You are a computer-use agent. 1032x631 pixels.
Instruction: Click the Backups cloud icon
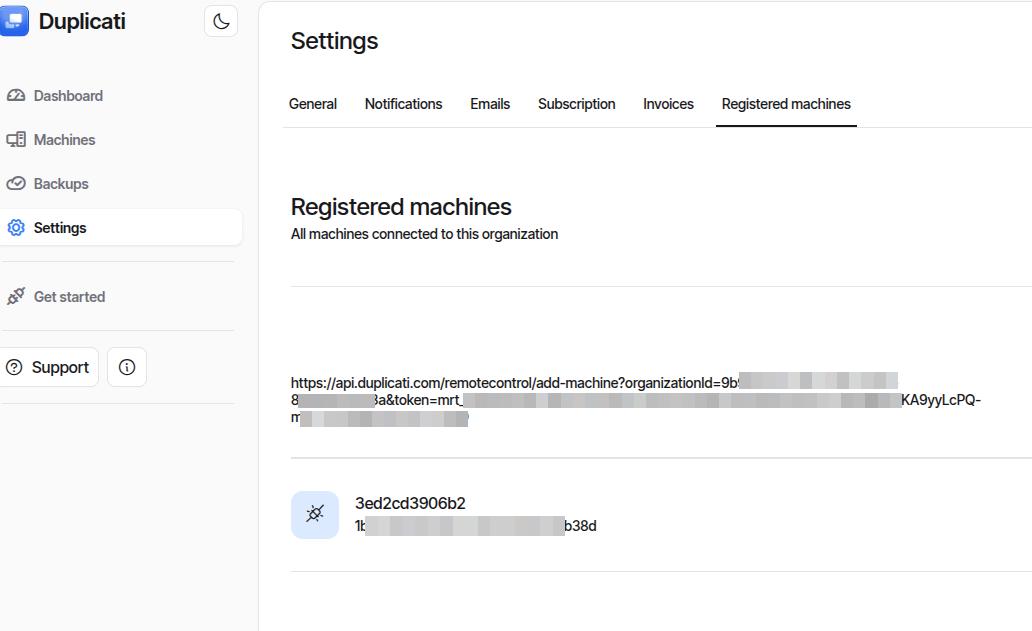click(16, 184)
